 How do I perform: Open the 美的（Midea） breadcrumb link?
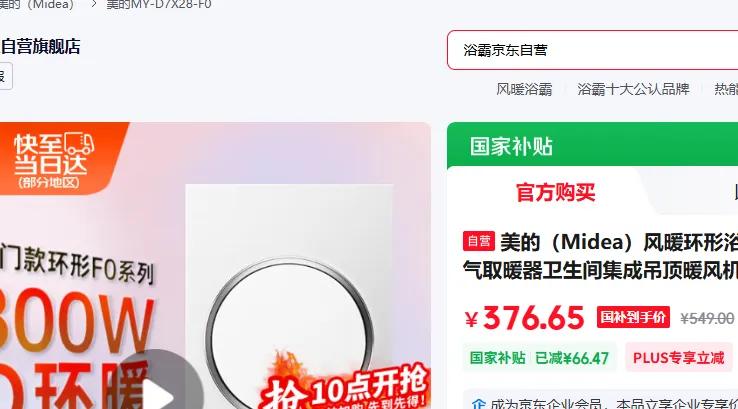coord(37,4)
